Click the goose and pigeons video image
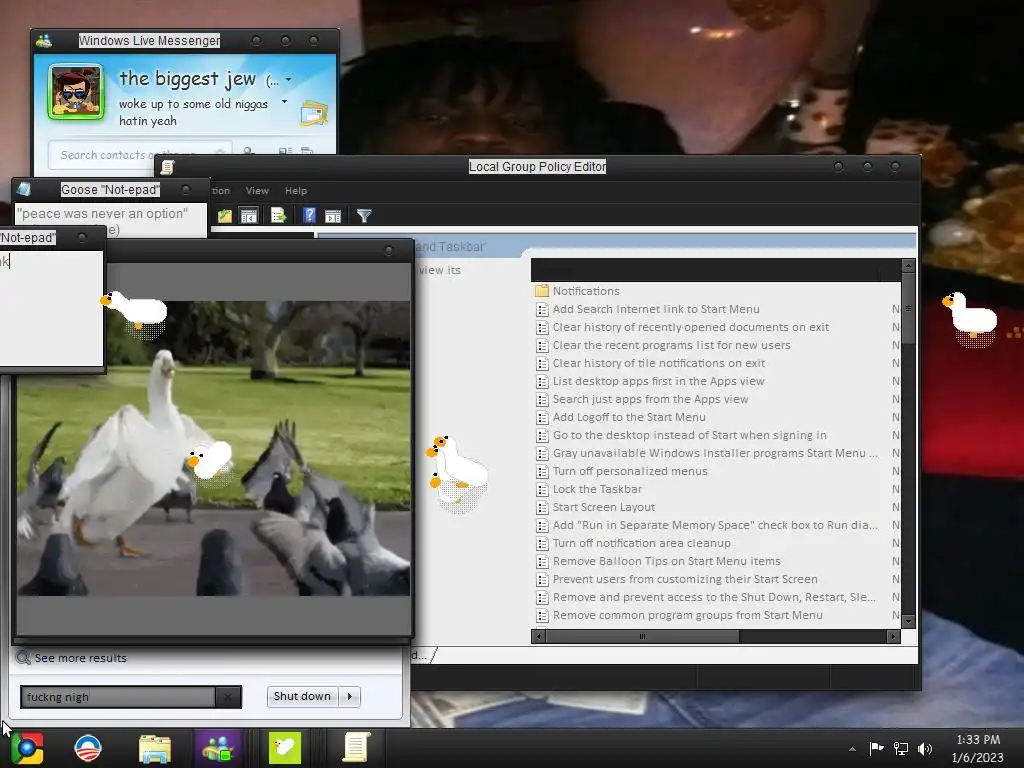Screen dimensions: 1024x768 click(214, 448)
